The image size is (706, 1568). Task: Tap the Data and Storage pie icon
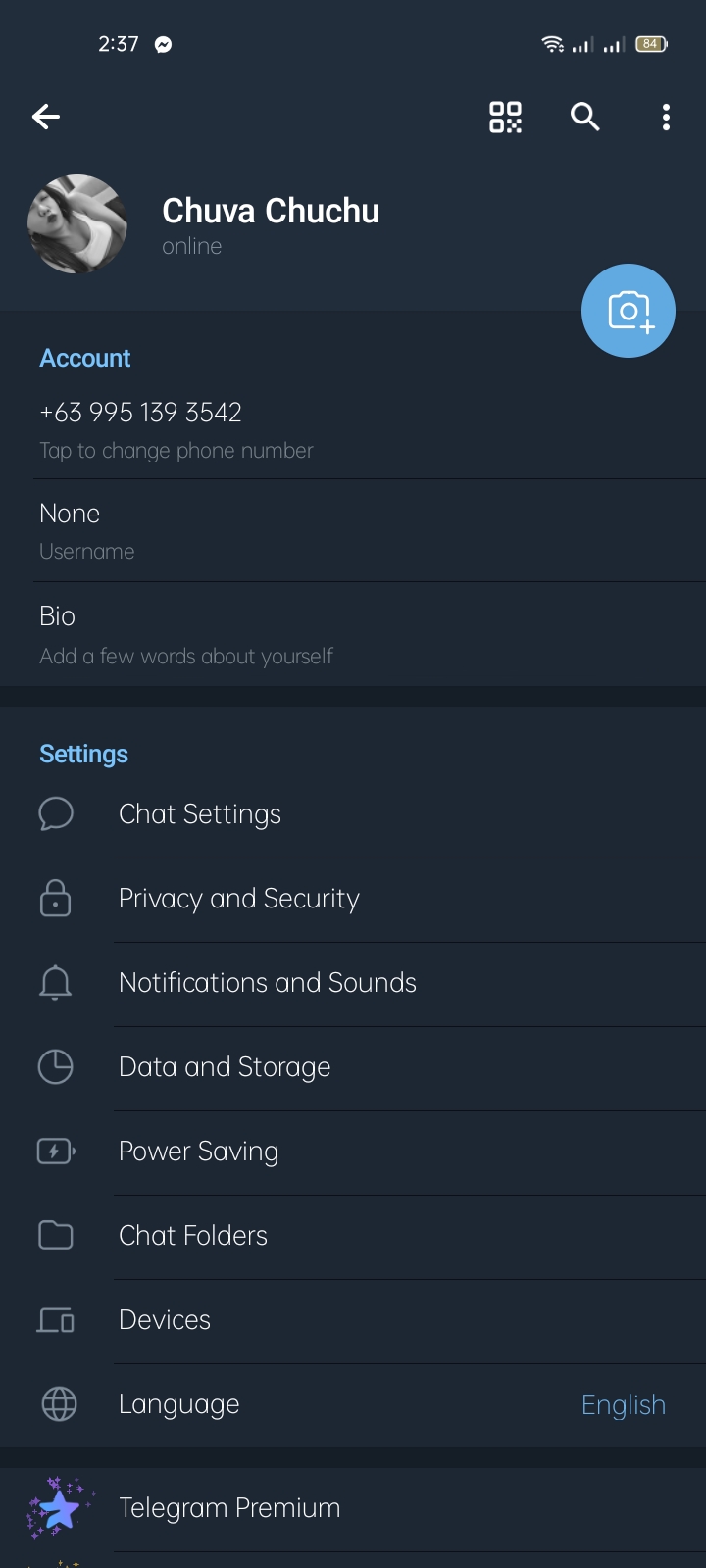click(x=56, y=1067)
